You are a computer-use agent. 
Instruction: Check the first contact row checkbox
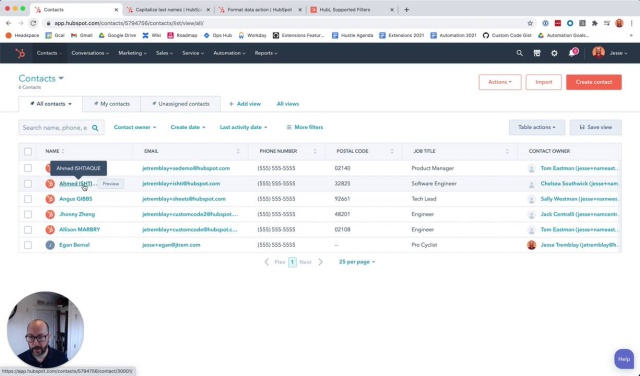click(x=28, y=168)
